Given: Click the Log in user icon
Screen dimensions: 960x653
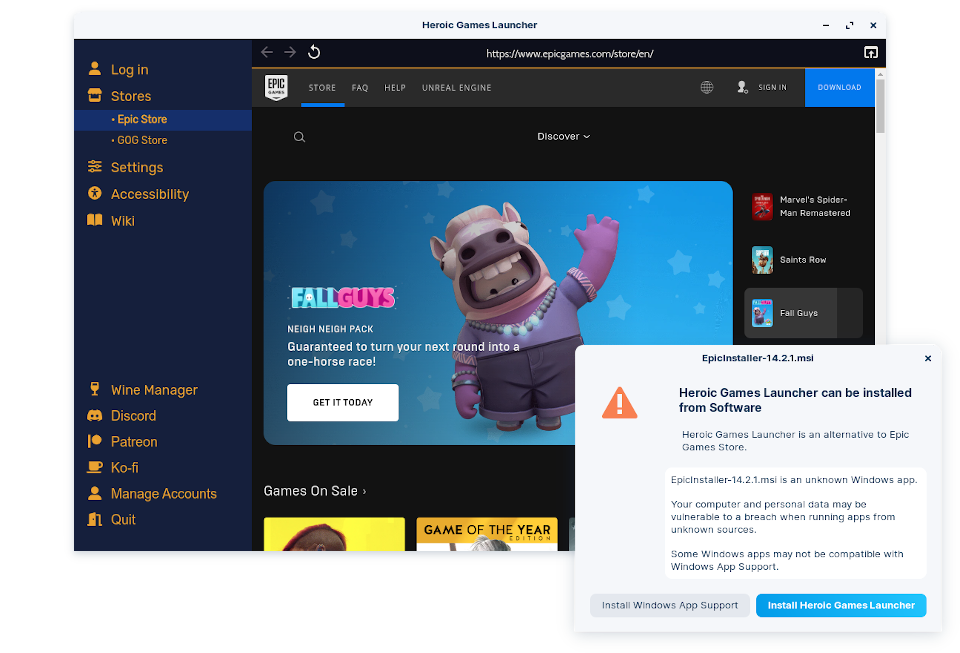Looking at the screenshot, I should tap(94, 69).
